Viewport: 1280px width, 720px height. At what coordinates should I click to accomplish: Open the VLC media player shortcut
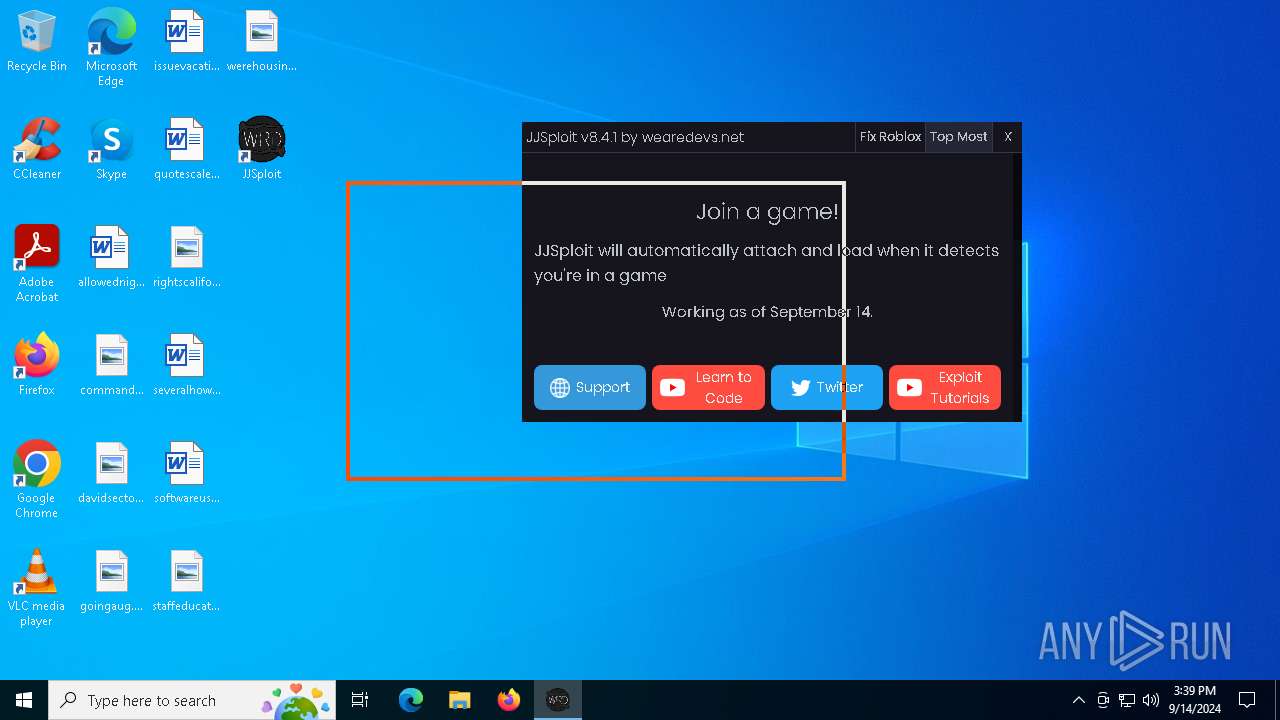(37, 588)
